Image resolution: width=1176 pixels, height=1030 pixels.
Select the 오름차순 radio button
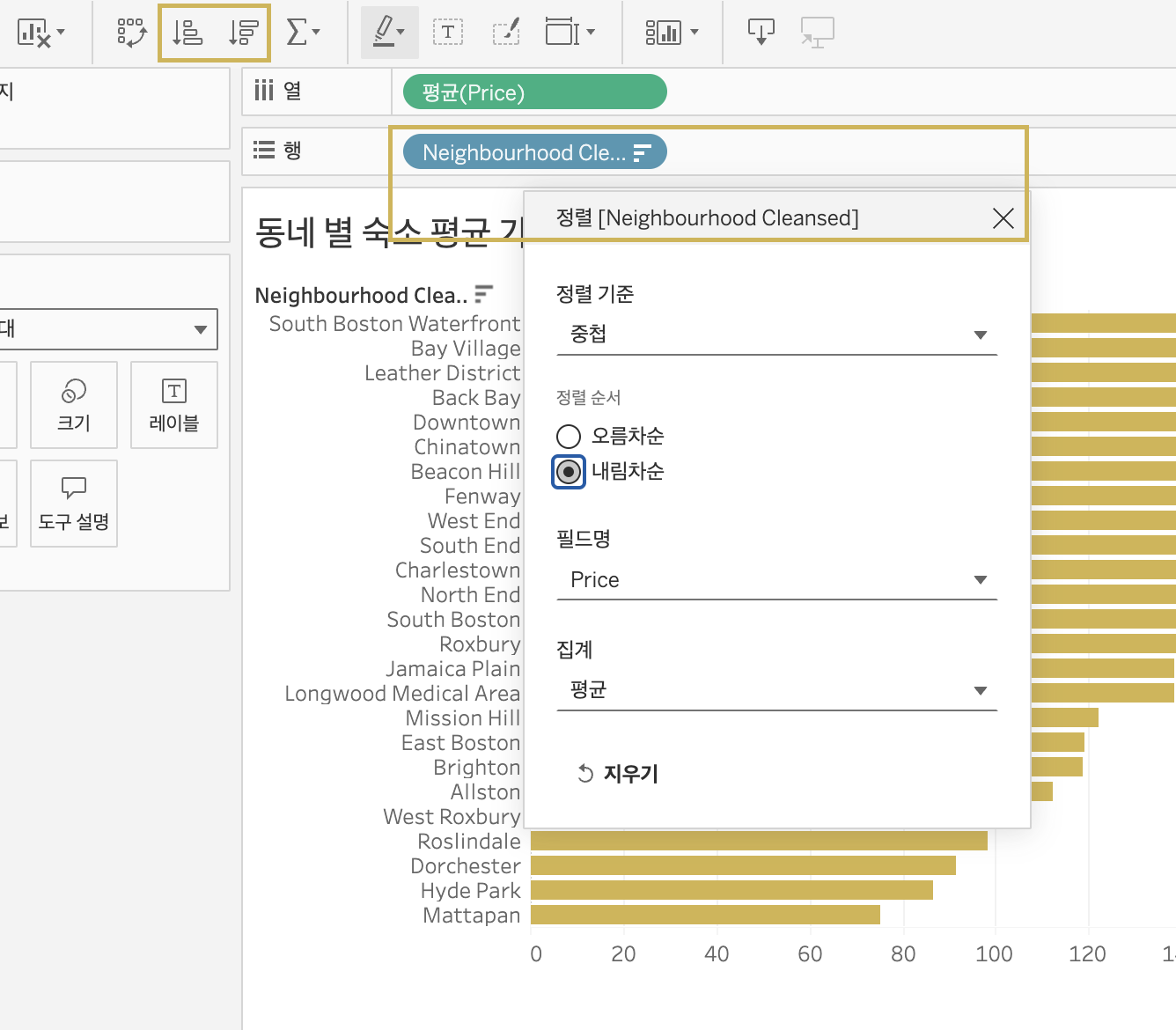pos(569,436)
